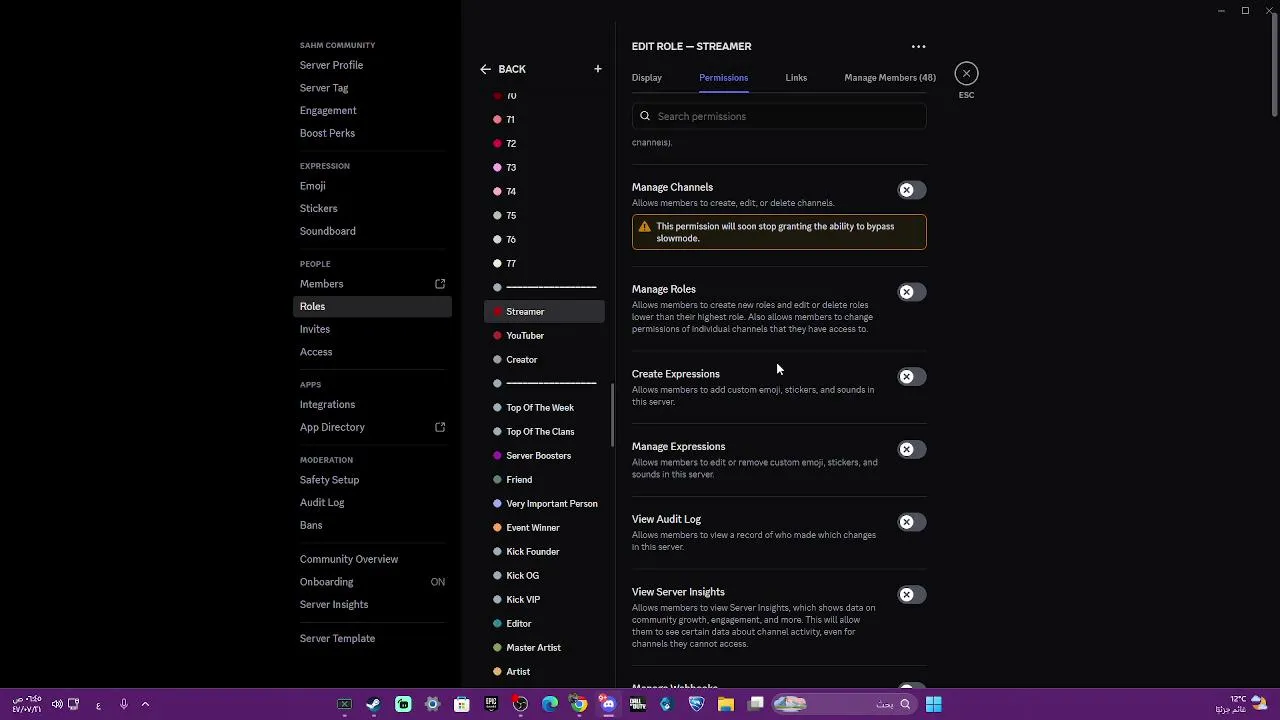Select the Kick Founder role
This screenshot has height=720, width=1280.
[544, 552]
